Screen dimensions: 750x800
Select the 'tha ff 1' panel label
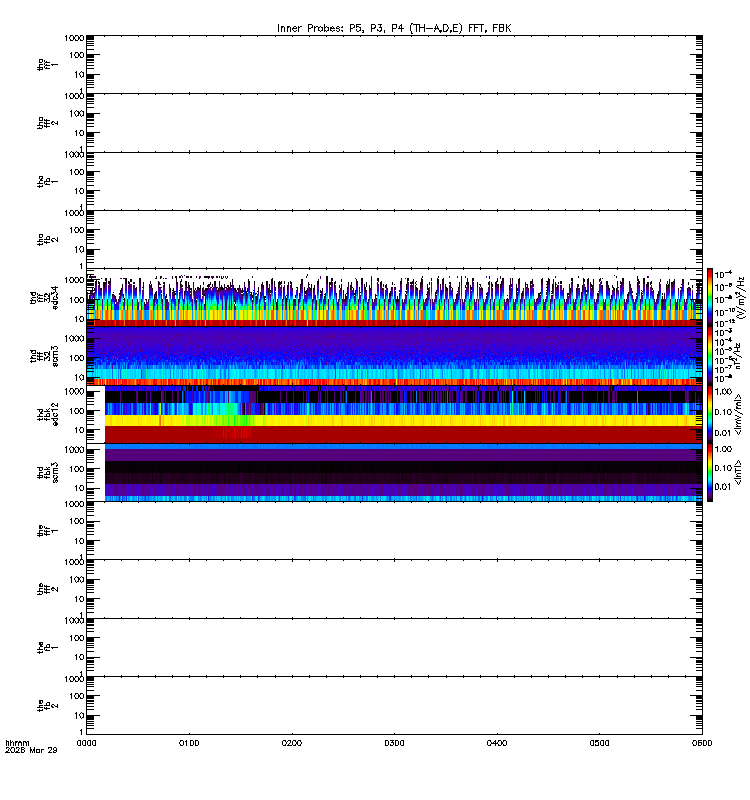(x=47, y=65)
